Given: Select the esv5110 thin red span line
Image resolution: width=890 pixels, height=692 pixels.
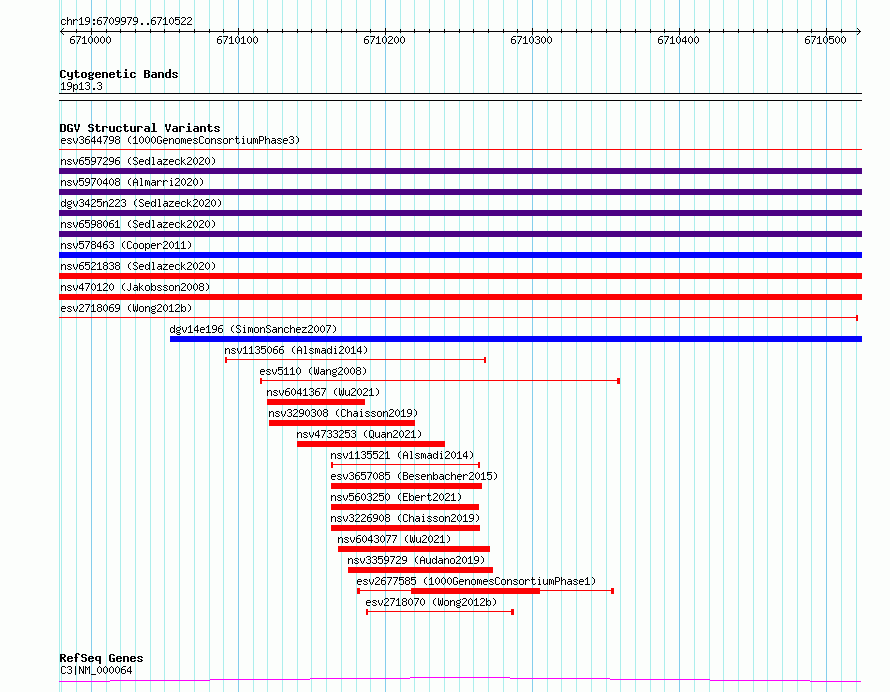Looking at the screenshot, I should (440, 381).
